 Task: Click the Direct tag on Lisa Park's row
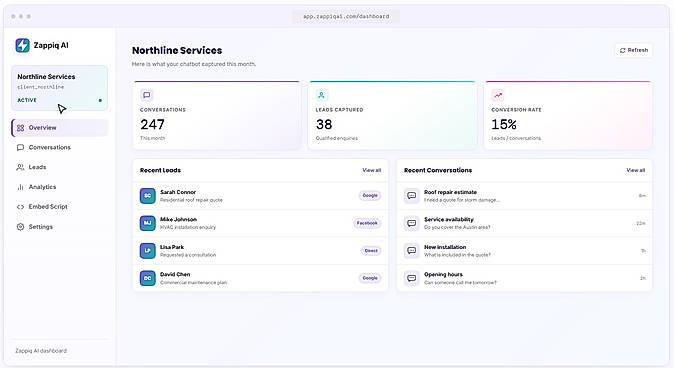(x=371, y=251)
